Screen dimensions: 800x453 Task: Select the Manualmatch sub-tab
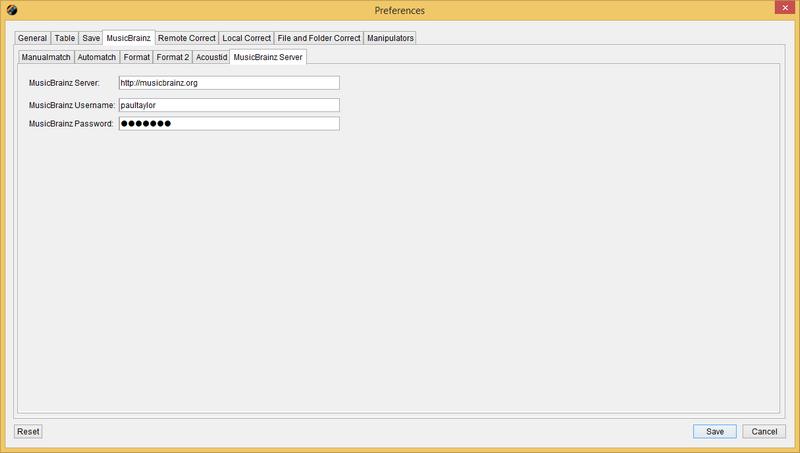[x=46, y=57]
